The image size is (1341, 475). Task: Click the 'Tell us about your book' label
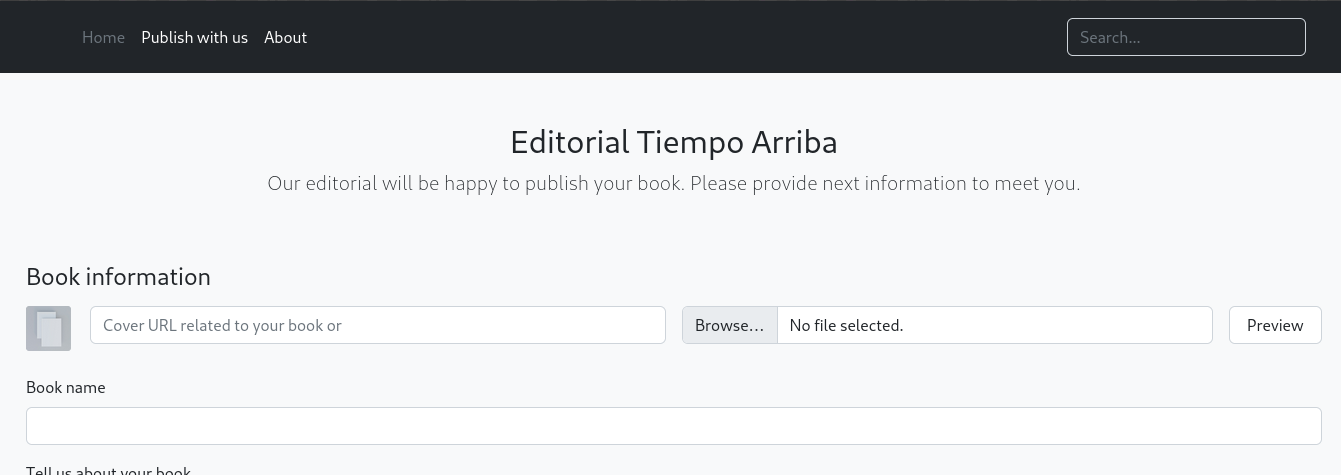(108, 470)
